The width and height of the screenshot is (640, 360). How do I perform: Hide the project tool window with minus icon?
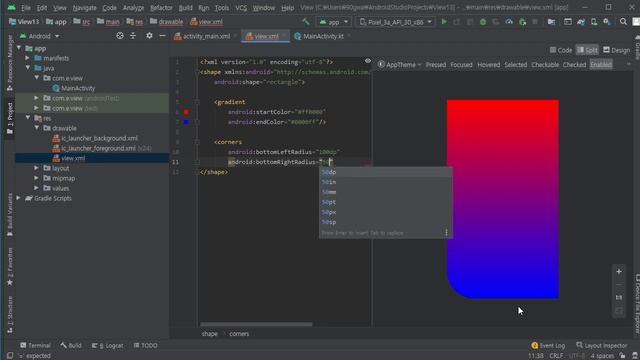tap(162, 36)
